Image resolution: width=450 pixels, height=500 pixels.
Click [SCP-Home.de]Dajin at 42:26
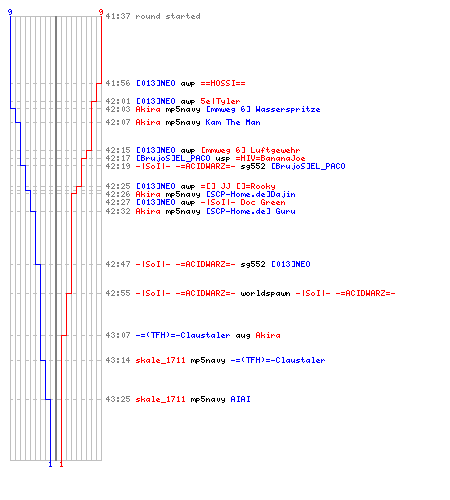coord(251,194)
